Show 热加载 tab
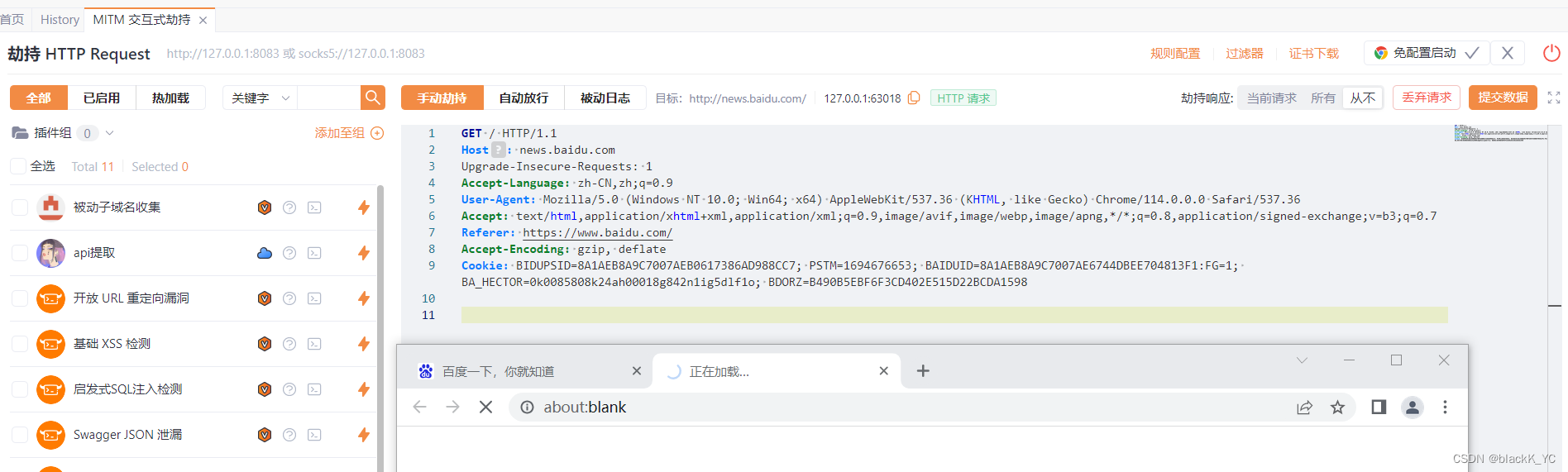This screenshot has width=1568, height=472. click(x=170, y=98)
